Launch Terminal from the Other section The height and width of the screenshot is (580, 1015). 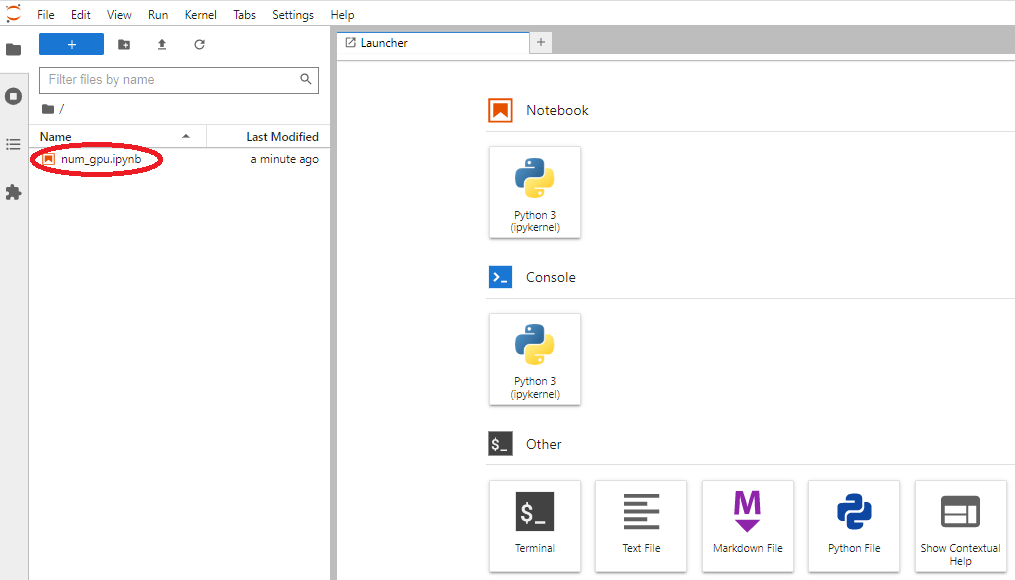click(534, 525)
